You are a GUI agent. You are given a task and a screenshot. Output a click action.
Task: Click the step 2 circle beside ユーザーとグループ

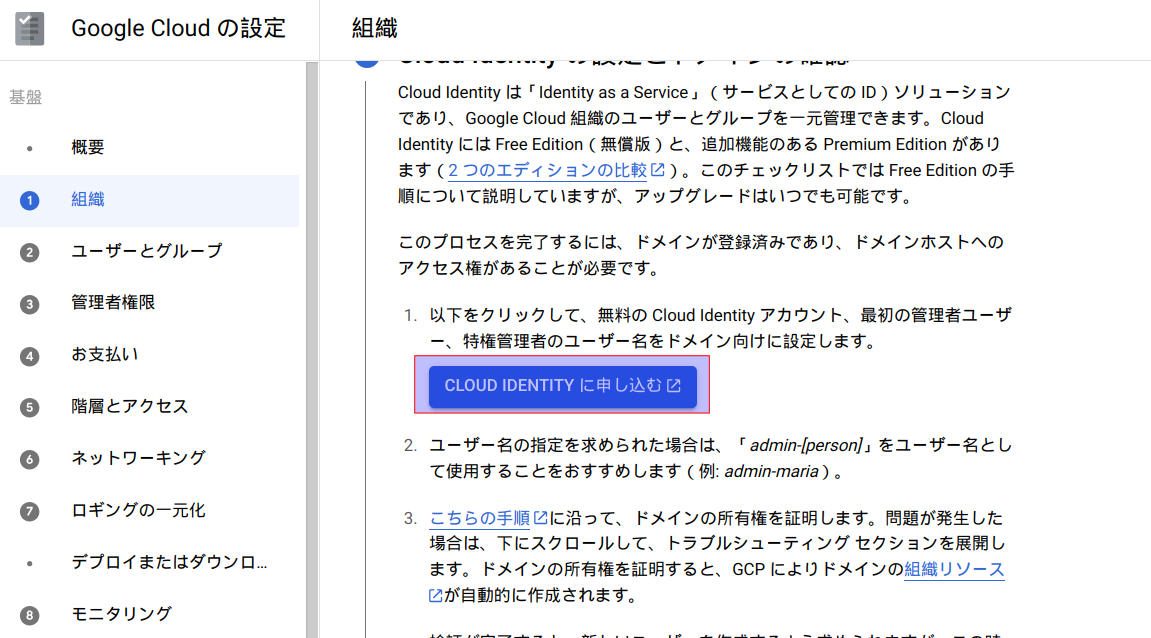28,251
